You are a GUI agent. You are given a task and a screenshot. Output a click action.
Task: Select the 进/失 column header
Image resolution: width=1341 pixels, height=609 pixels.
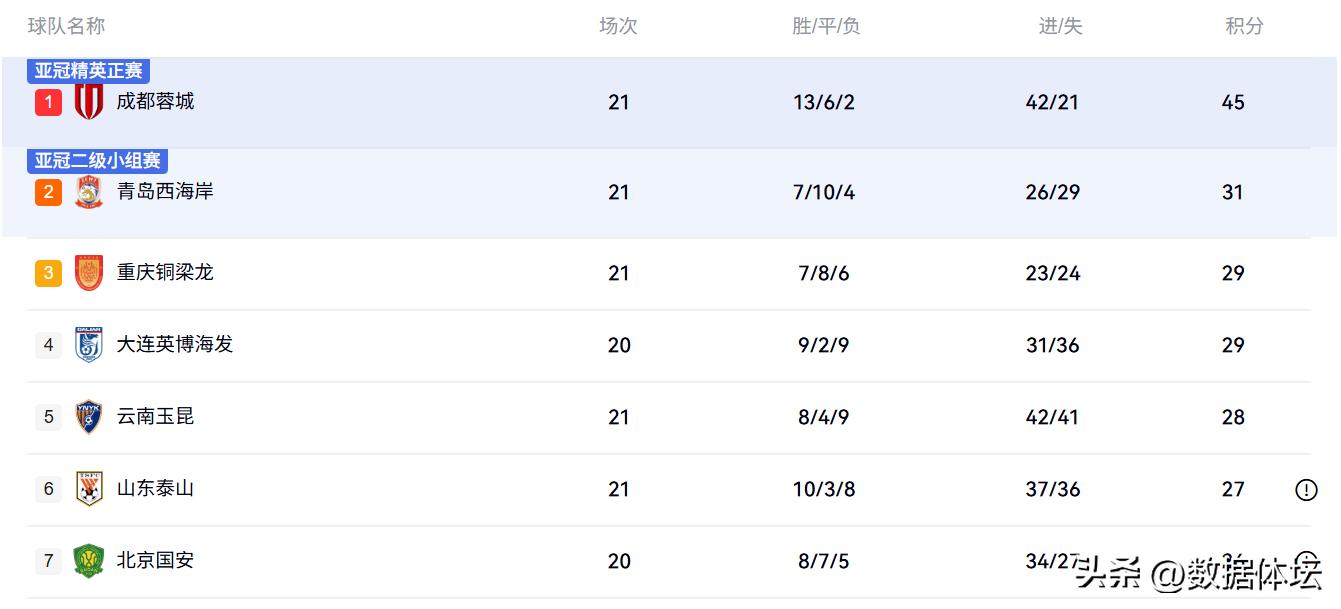coord(1061,27)
